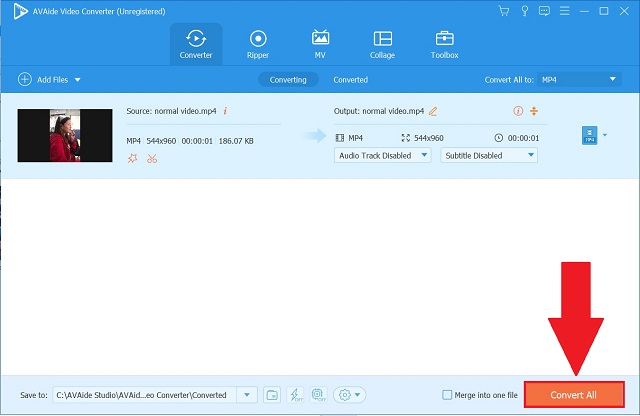Open the Converter tab
The width and height of the screenshot is (640, 416).
[196, 44]
